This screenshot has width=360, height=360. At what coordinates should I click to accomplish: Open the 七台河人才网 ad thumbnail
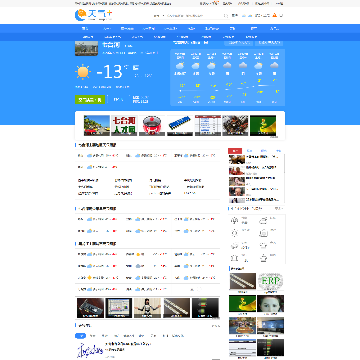124,125
